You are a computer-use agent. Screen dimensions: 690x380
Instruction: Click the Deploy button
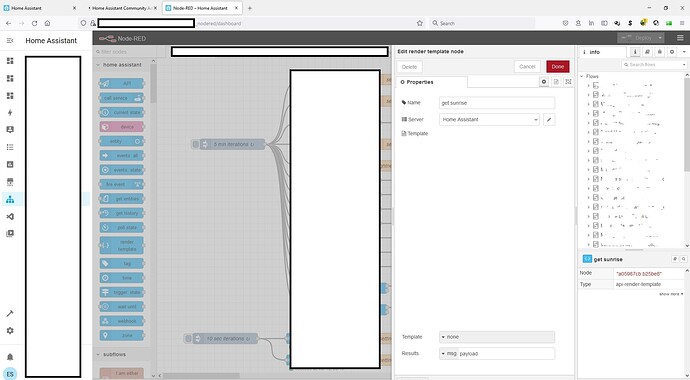click(636, 38)
